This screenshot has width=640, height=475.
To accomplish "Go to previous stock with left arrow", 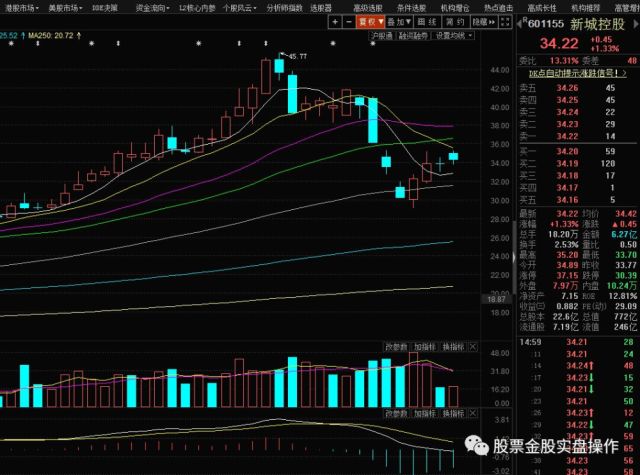I will (x=519, y=24).
